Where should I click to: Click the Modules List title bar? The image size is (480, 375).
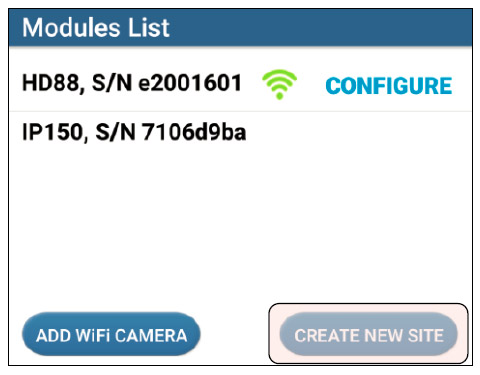tap(240, 27)
